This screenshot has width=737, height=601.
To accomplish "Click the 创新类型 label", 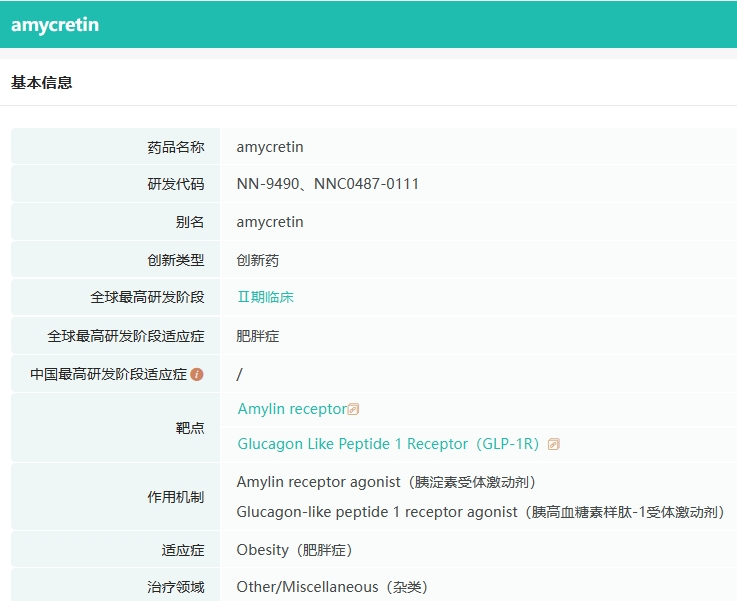I will 175,260.
